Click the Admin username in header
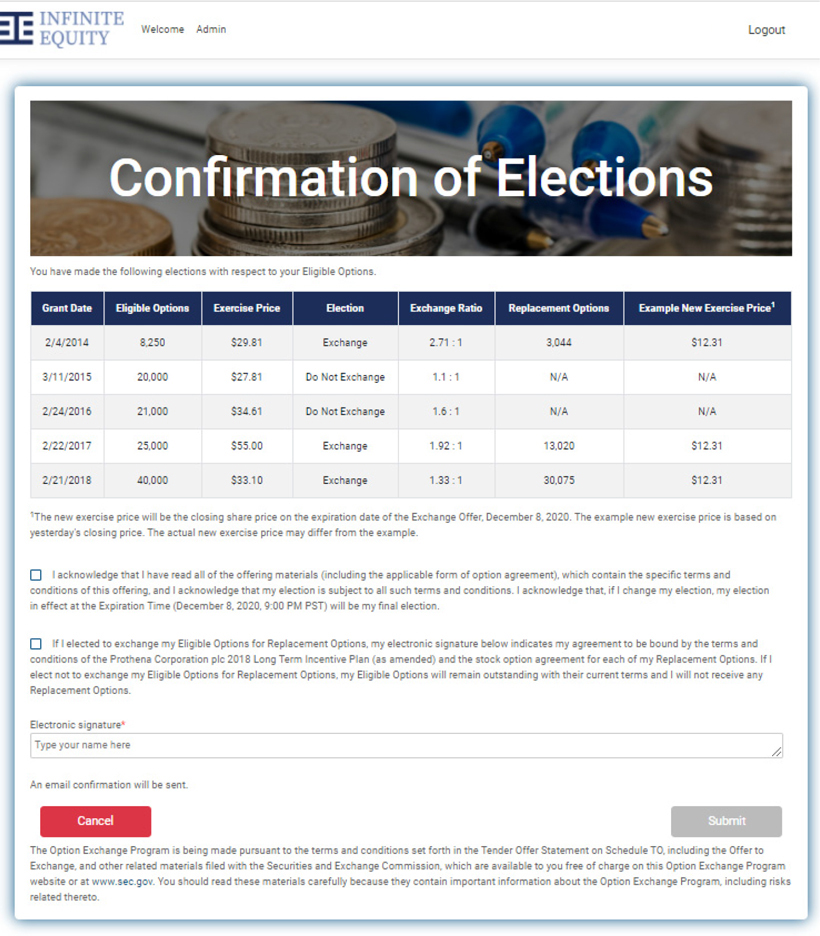Viewport: 820px width, 936px height. click(x=211, y=30)
